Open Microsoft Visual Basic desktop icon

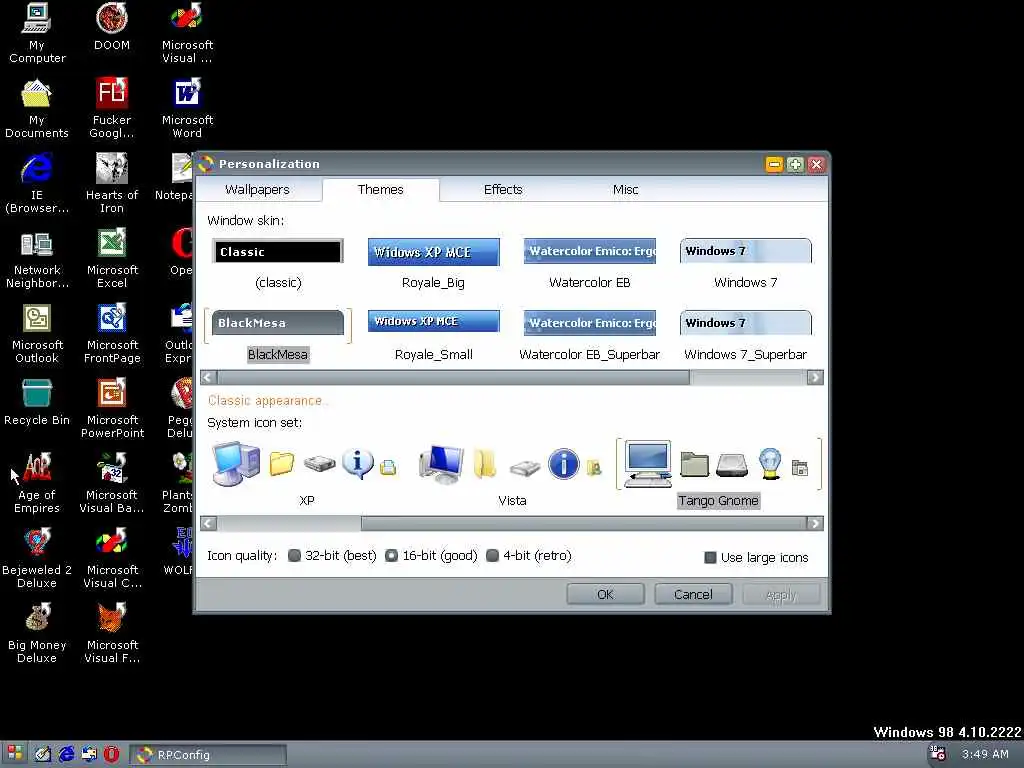(x=112, y=483)
